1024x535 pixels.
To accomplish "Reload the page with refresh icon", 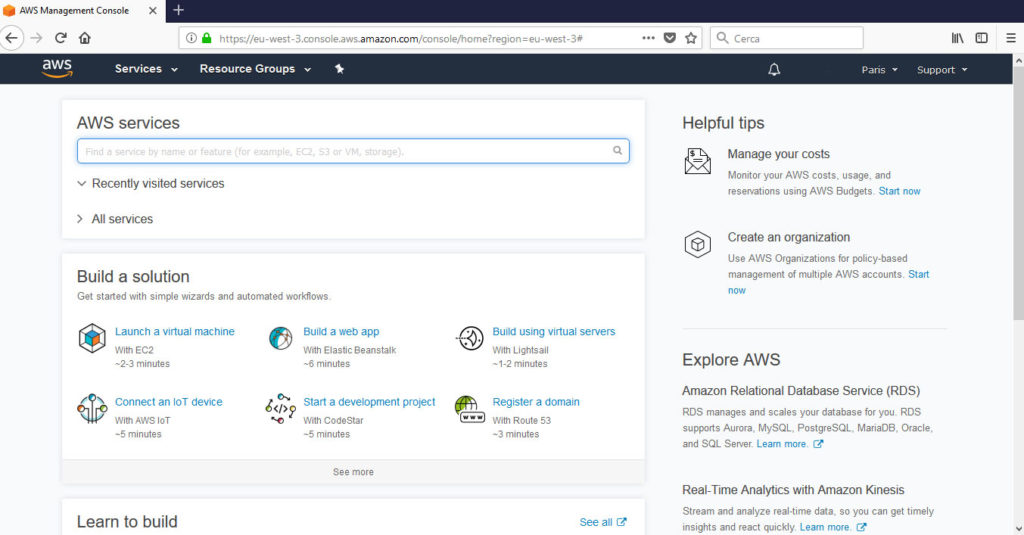I will [x=61, y=38].
